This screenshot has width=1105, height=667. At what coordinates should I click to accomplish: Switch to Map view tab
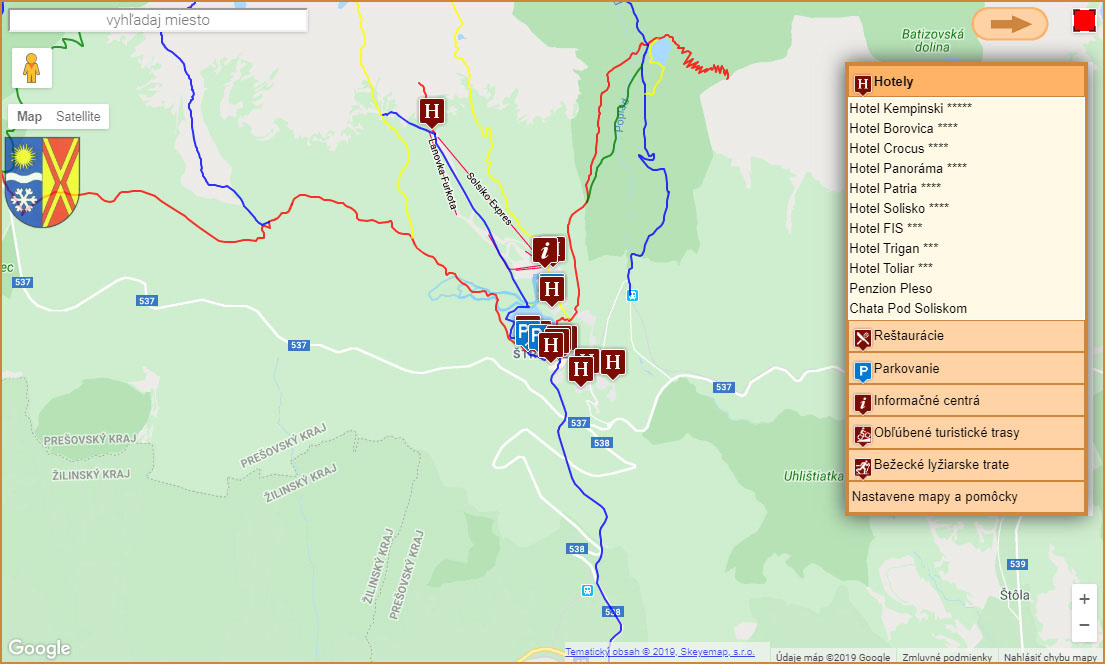(x=30, y=116)
